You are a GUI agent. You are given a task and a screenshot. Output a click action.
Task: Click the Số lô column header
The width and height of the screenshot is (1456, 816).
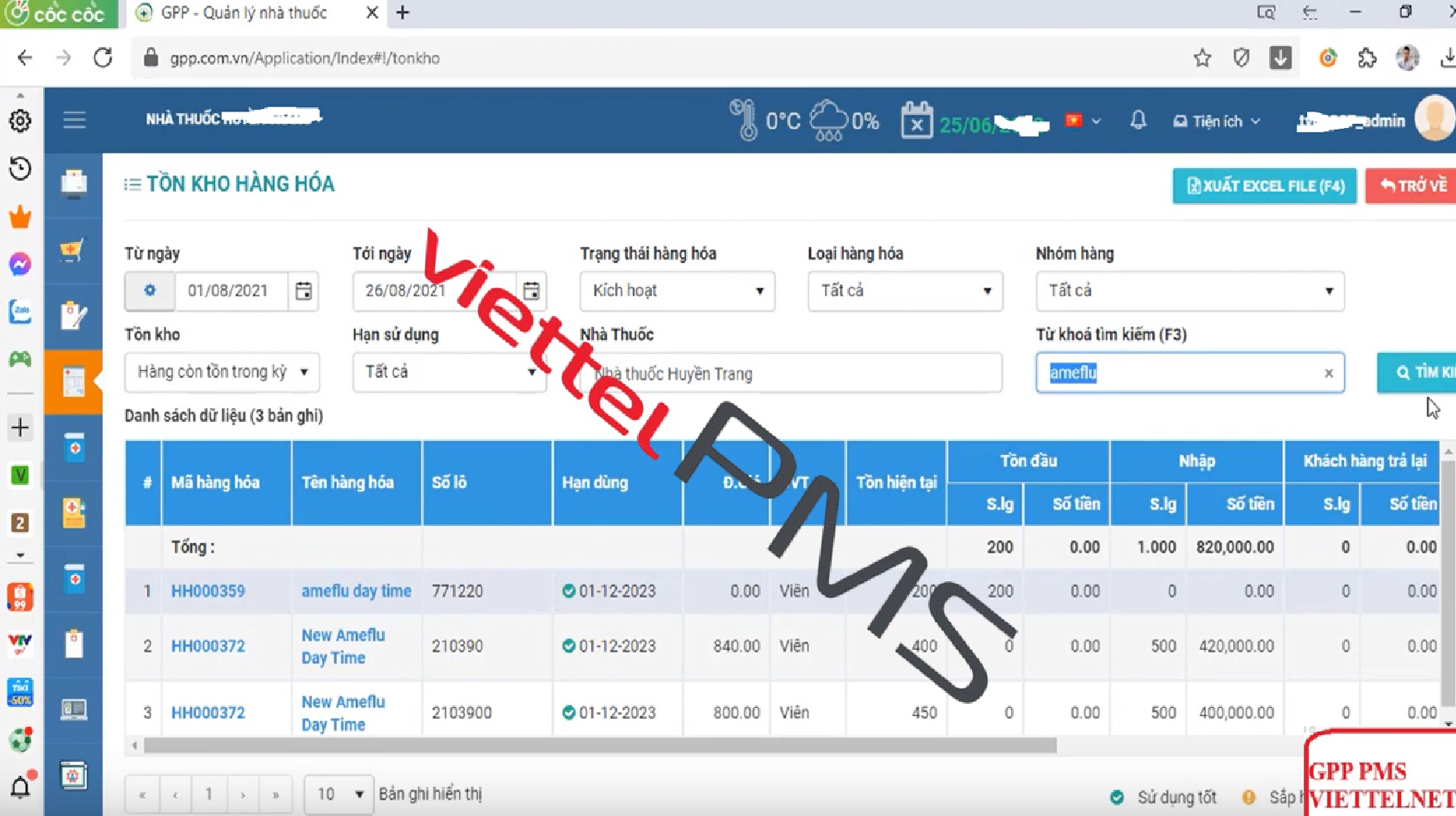click(x=487, y=482)
